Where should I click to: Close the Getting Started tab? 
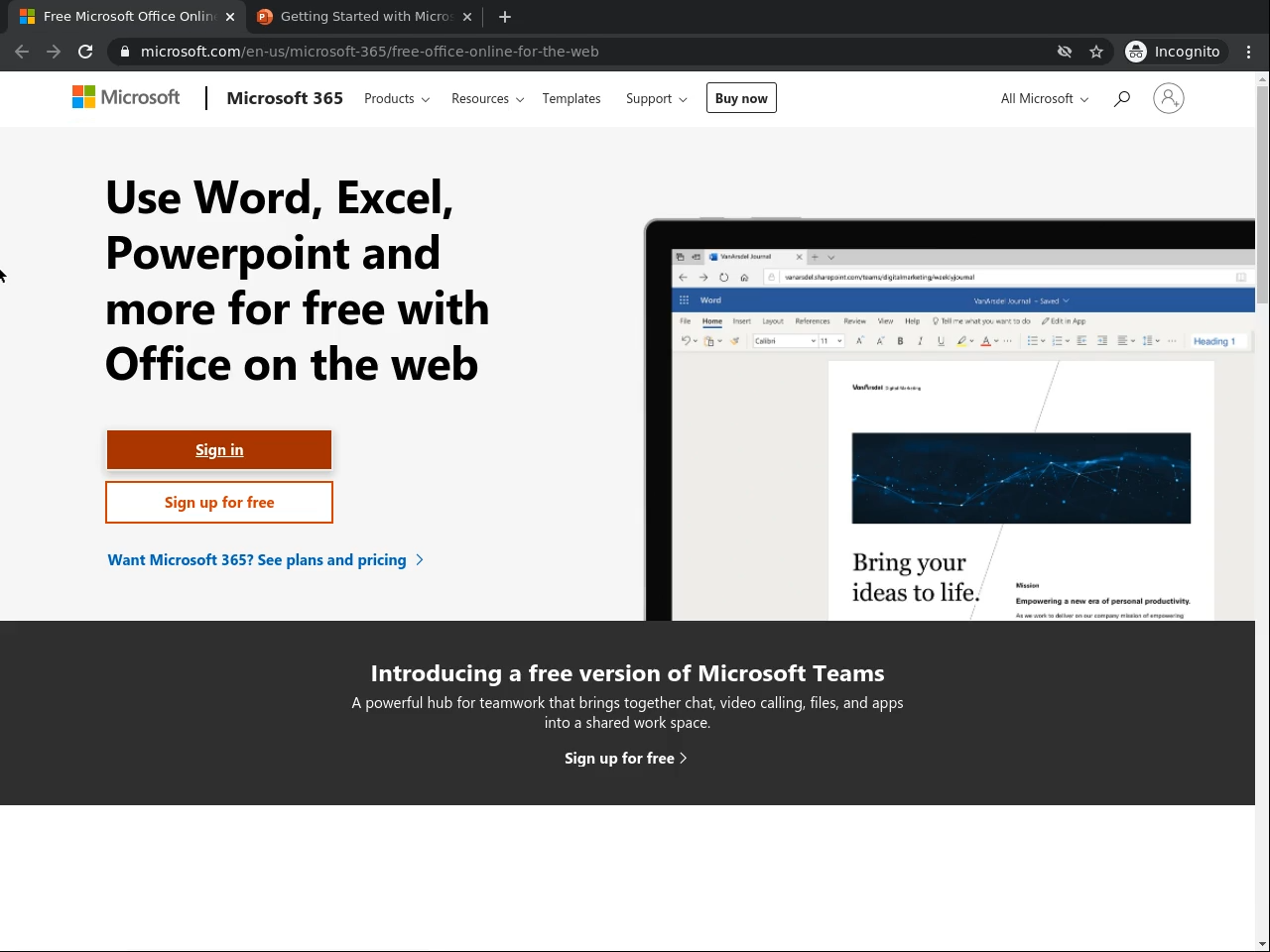pos(467,17)
